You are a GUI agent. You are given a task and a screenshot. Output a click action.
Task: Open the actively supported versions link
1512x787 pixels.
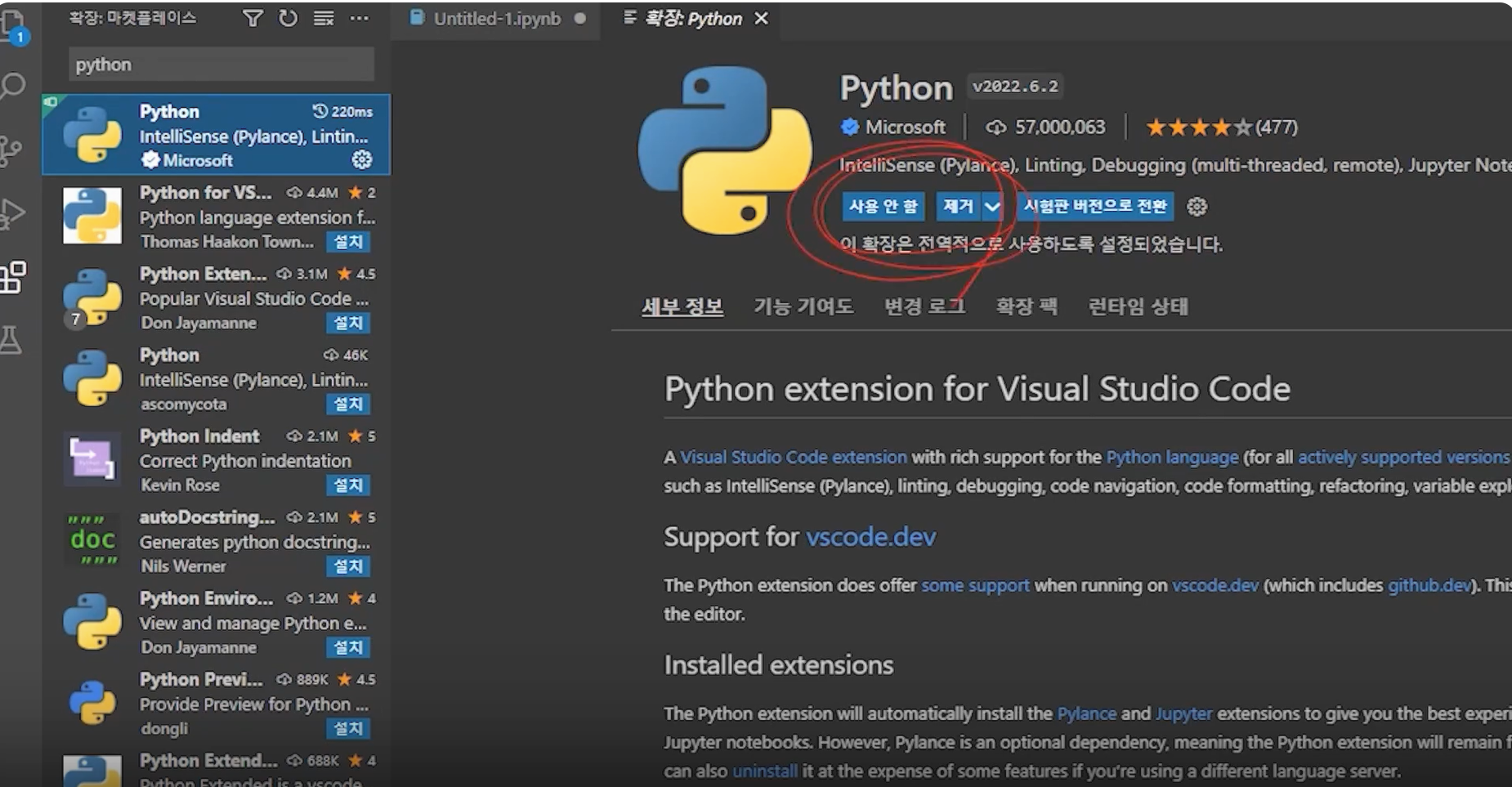click(1403, 457)
